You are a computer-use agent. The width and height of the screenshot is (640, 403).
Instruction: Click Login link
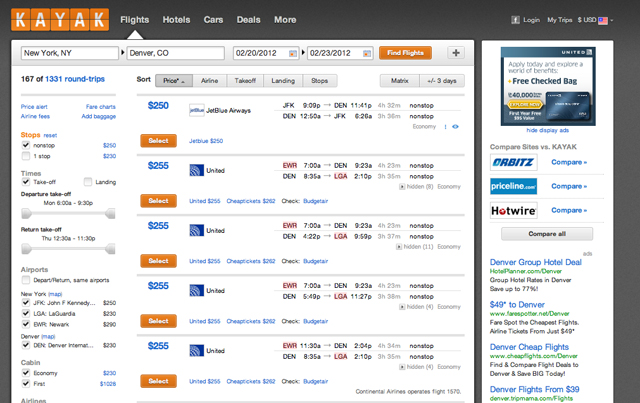tap(531, 20)
